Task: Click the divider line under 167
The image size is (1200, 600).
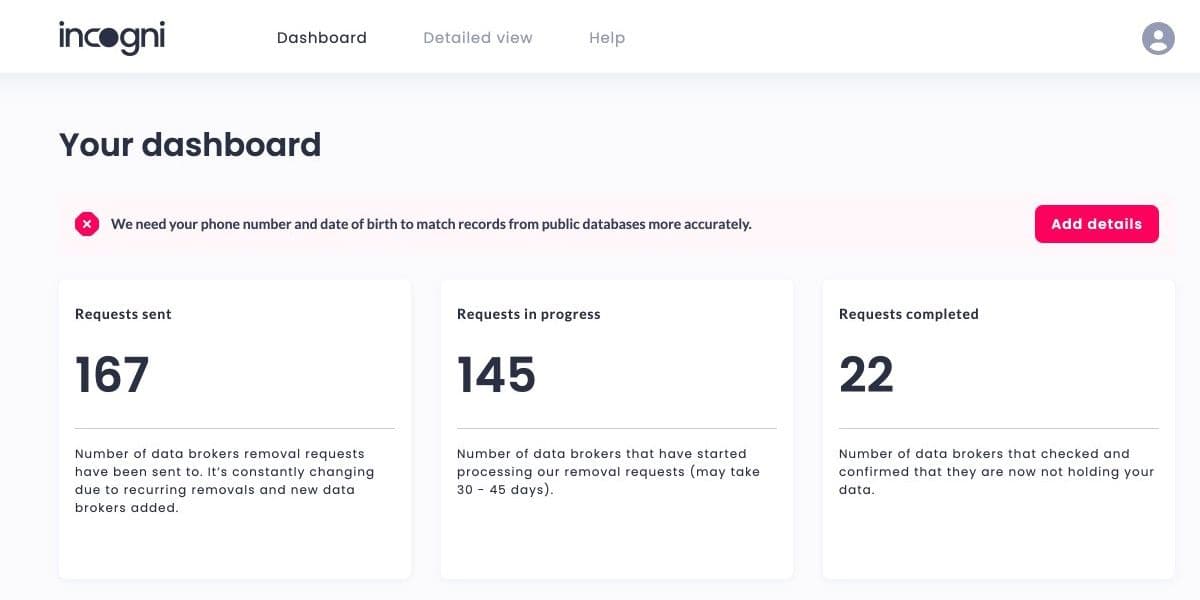Action: pyautogui.click(x=234, y=428)
